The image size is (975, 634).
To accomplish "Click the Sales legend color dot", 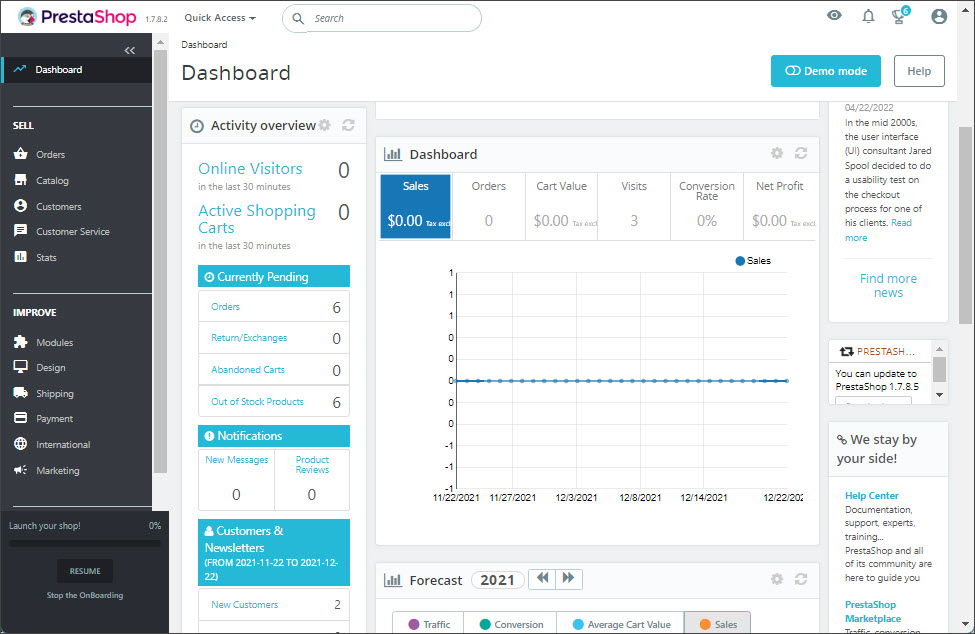I will tap(740, 260).
